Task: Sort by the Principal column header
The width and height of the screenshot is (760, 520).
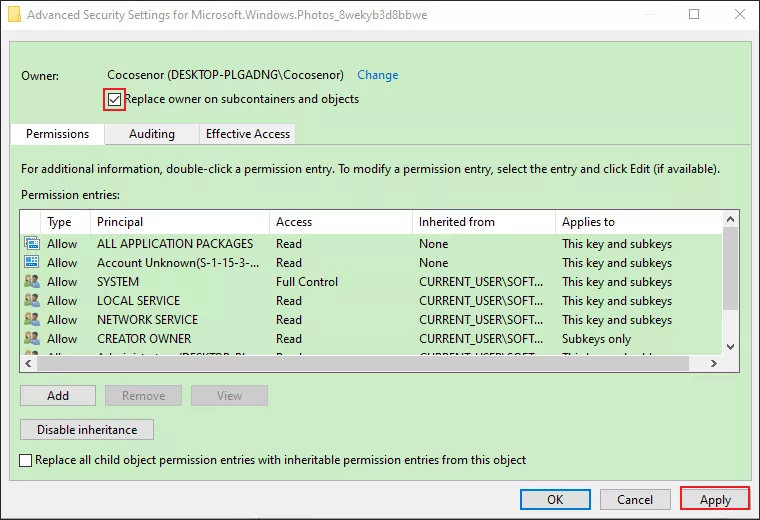Action: (180, 222)
